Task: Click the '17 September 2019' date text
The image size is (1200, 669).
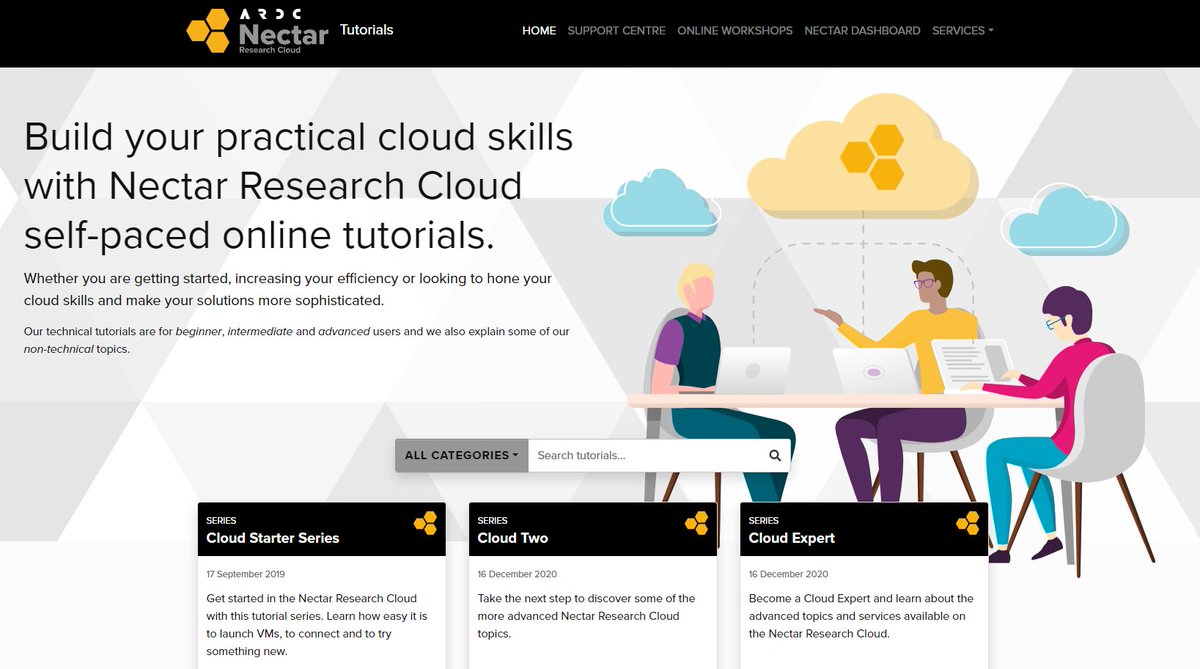Action: pyautogui.click(x=246, y=575)
